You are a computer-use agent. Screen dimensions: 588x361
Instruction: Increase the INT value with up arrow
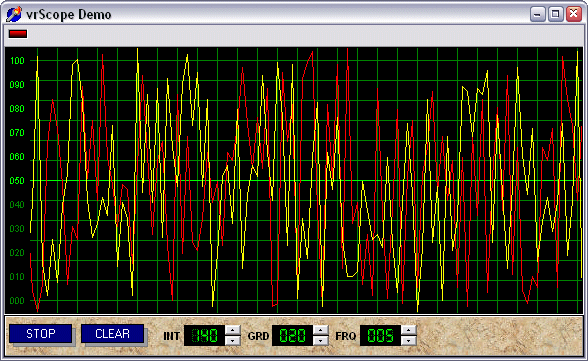[x=232, y=330]
